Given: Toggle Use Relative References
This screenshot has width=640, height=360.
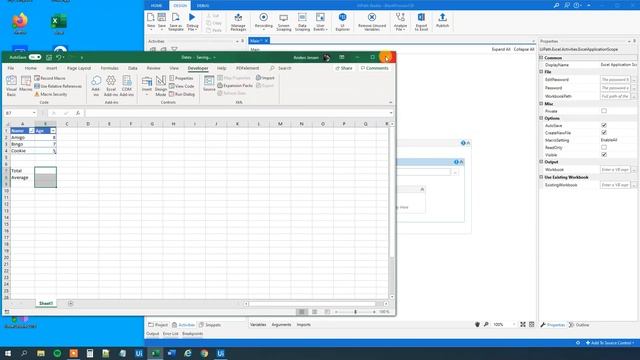Looking at the screenshot, I should point(58,86).
